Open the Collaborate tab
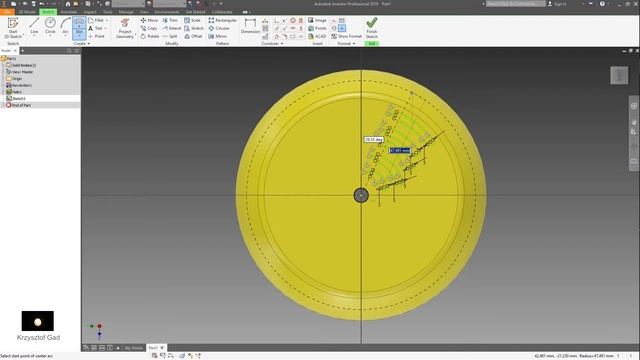The image size is (640, 360). [x=222, y=12]
